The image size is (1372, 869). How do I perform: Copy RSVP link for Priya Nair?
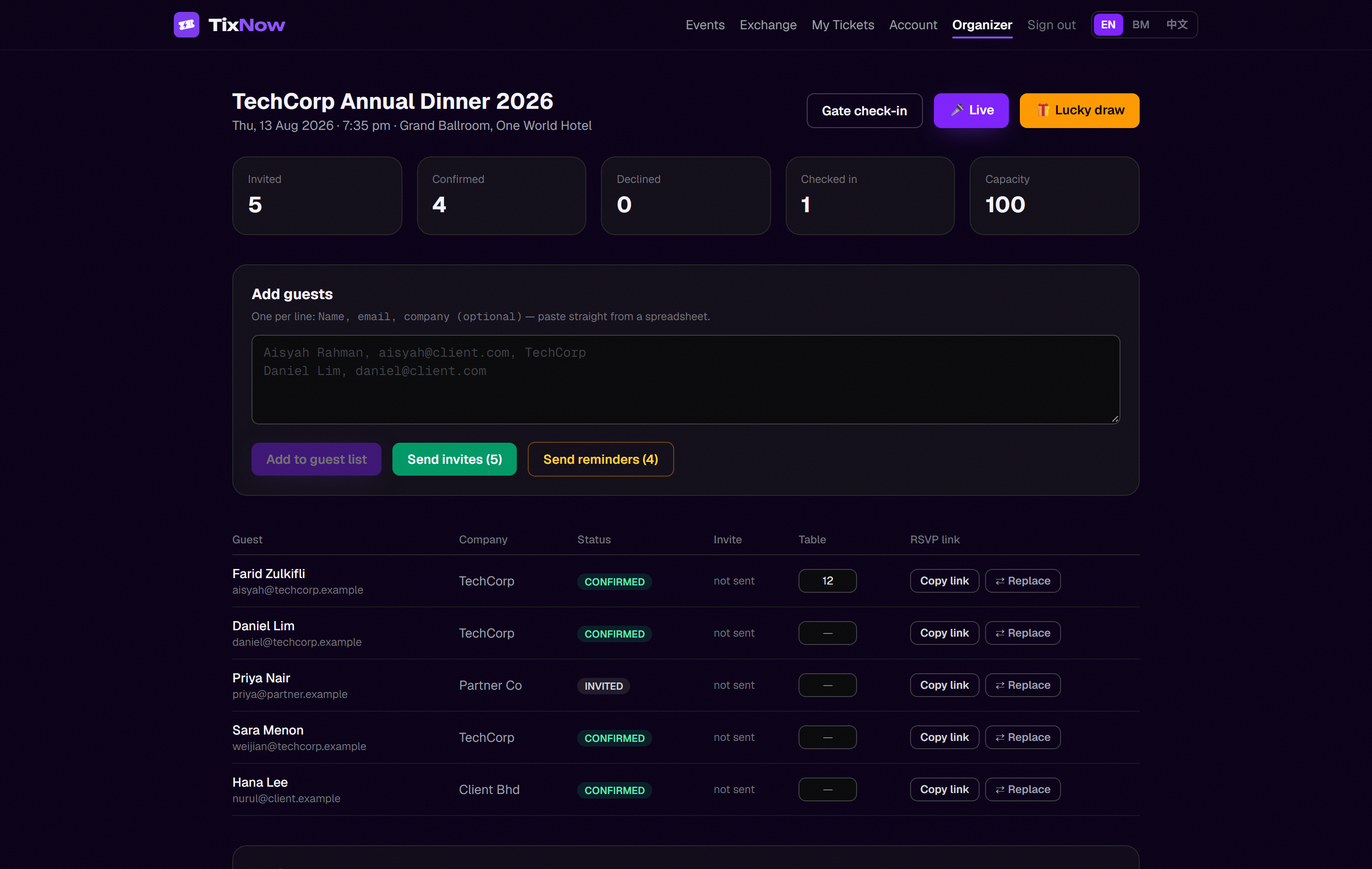pos(944,685)
